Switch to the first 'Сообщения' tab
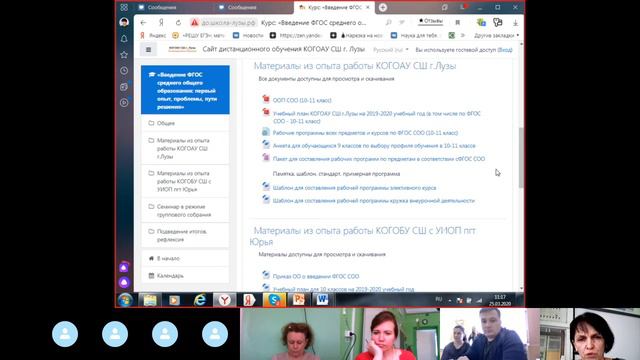The width and height of the screenshot is (640, 360). tap(162, 7)
